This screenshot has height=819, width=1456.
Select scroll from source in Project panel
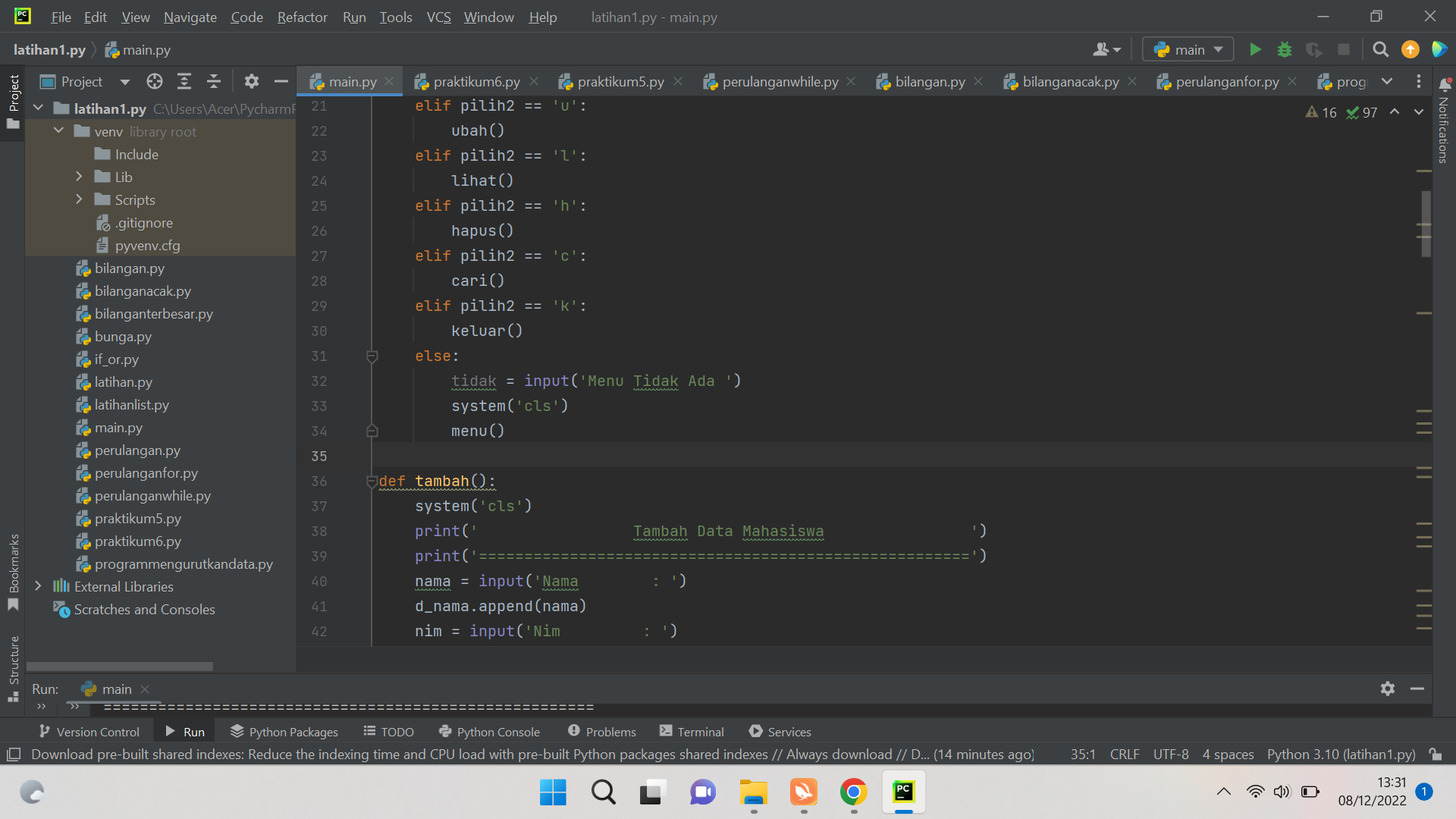(154, 81)
